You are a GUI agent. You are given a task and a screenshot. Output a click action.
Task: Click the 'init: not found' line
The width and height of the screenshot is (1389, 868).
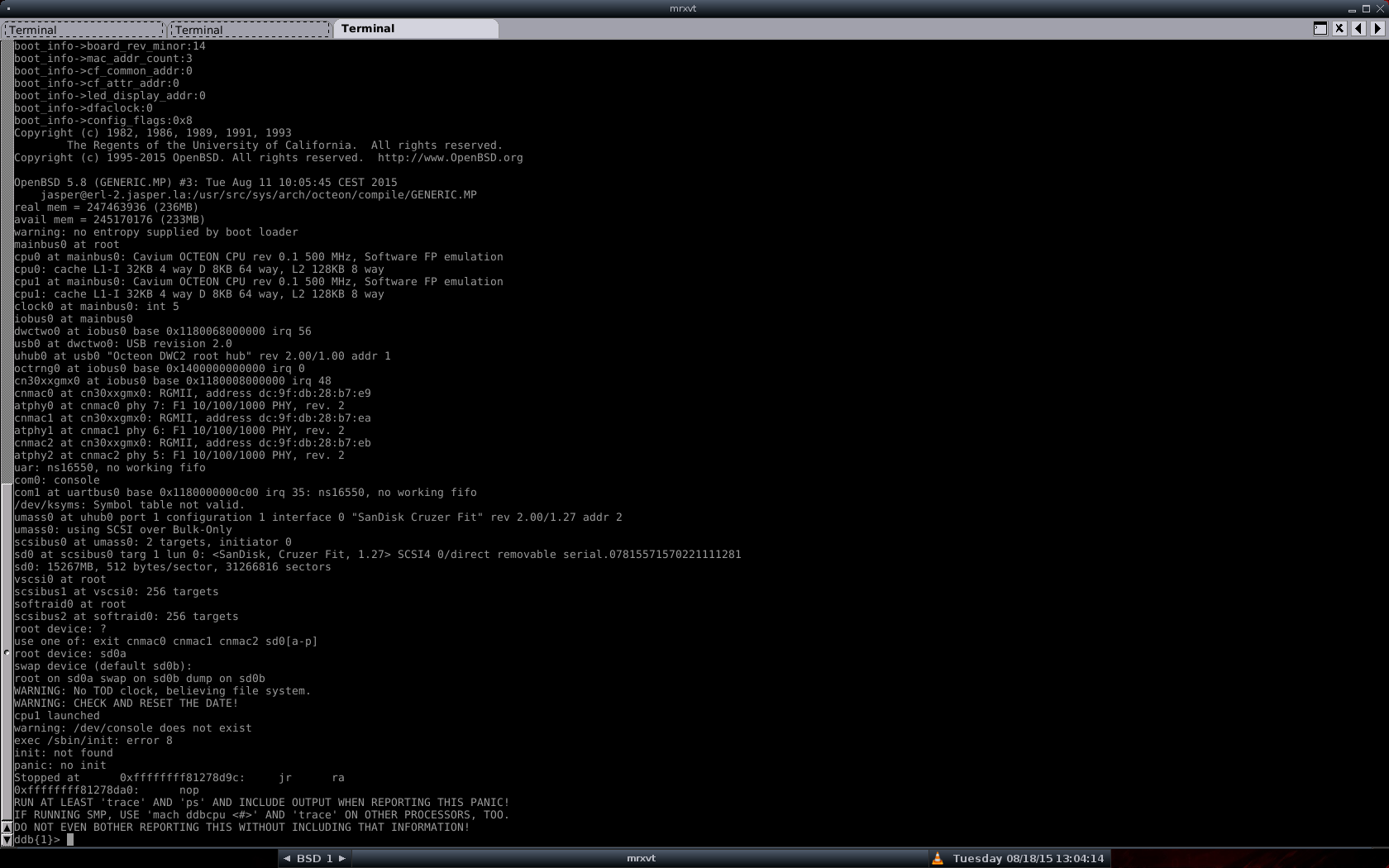pos(64,753)
